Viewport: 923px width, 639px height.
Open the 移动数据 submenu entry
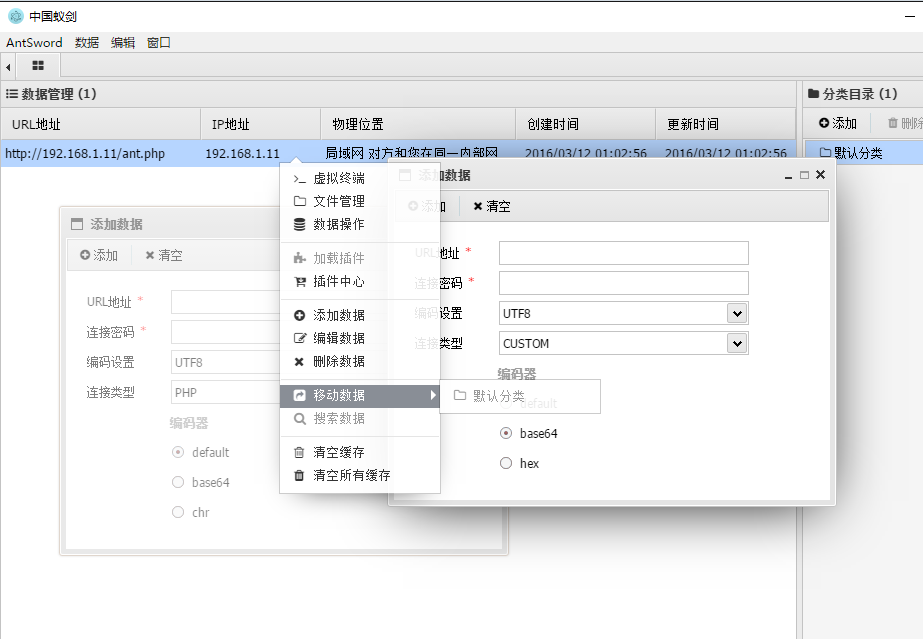[360, 395]
